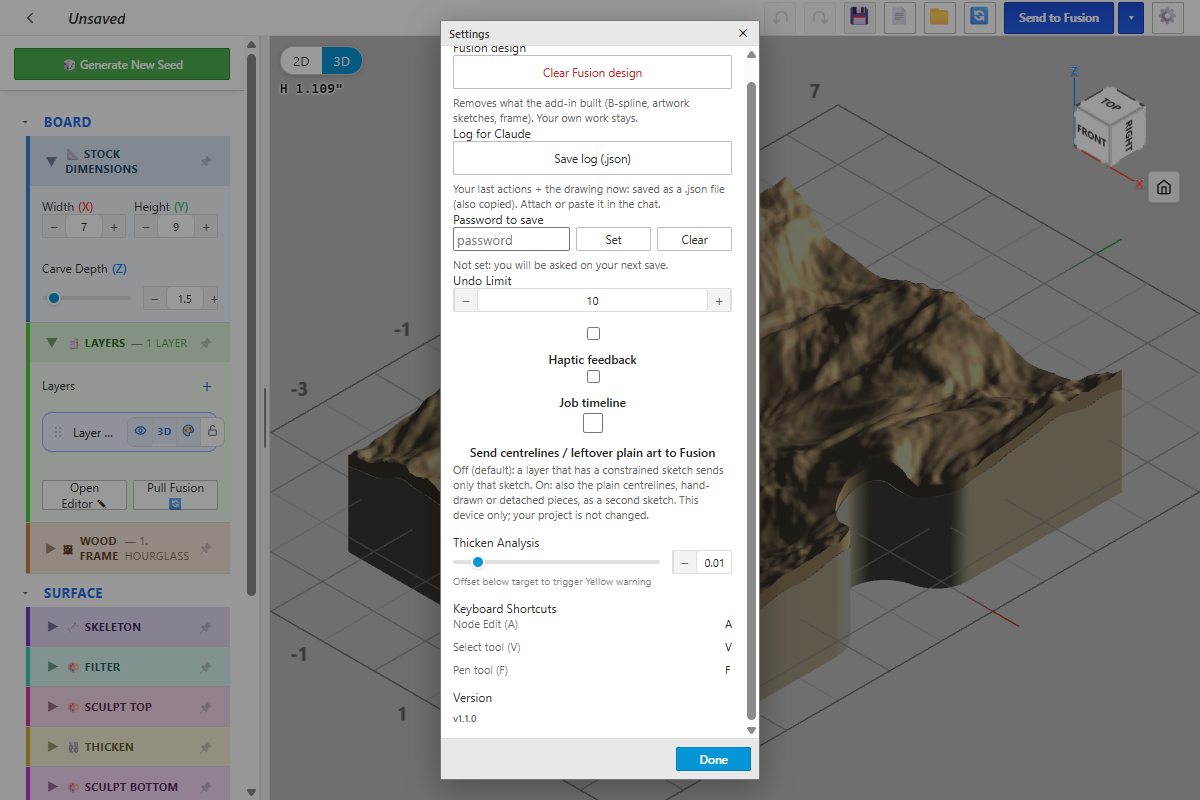Pin the Wood Frame section

pyautogui.click(x=205, y=548)
